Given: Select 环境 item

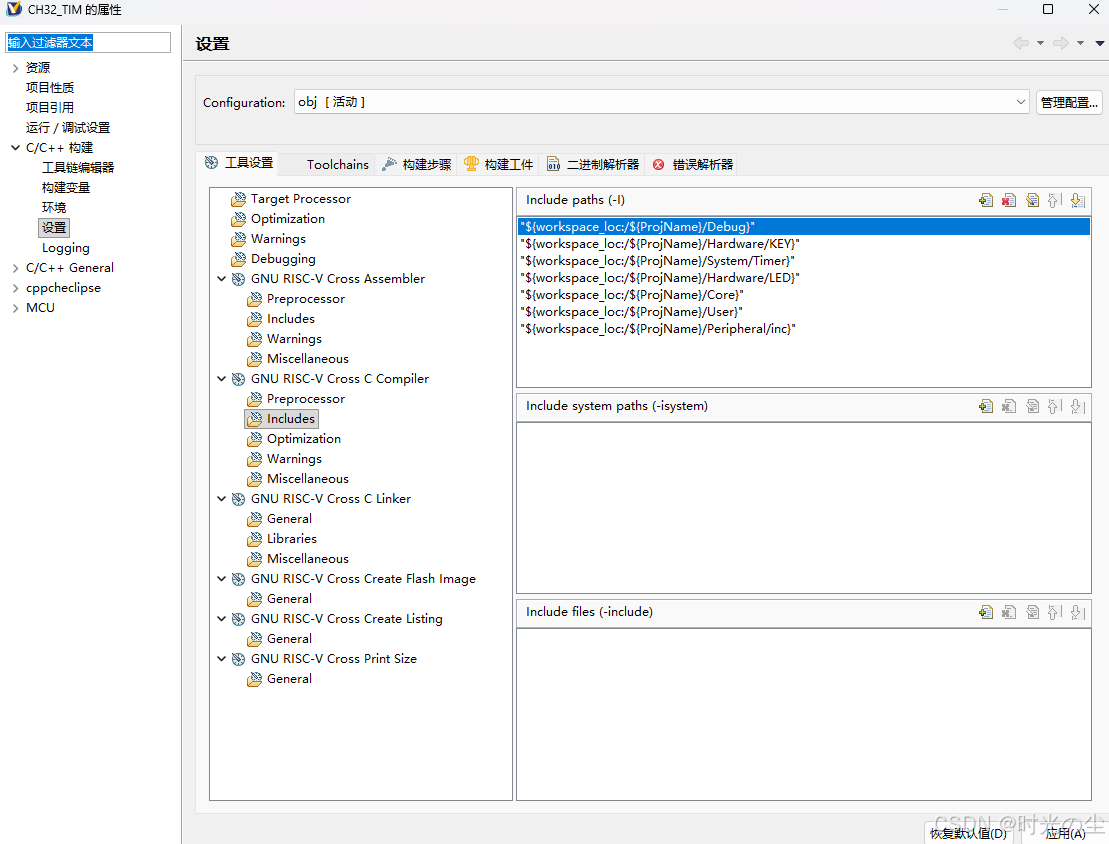Looking at the screenshot, I should coord(54,207).
